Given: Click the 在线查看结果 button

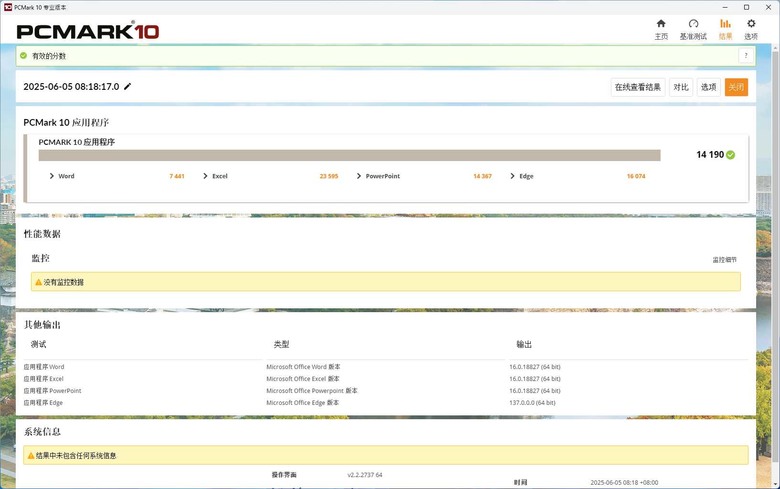Looking at the screenshot, I should point(638,87).
